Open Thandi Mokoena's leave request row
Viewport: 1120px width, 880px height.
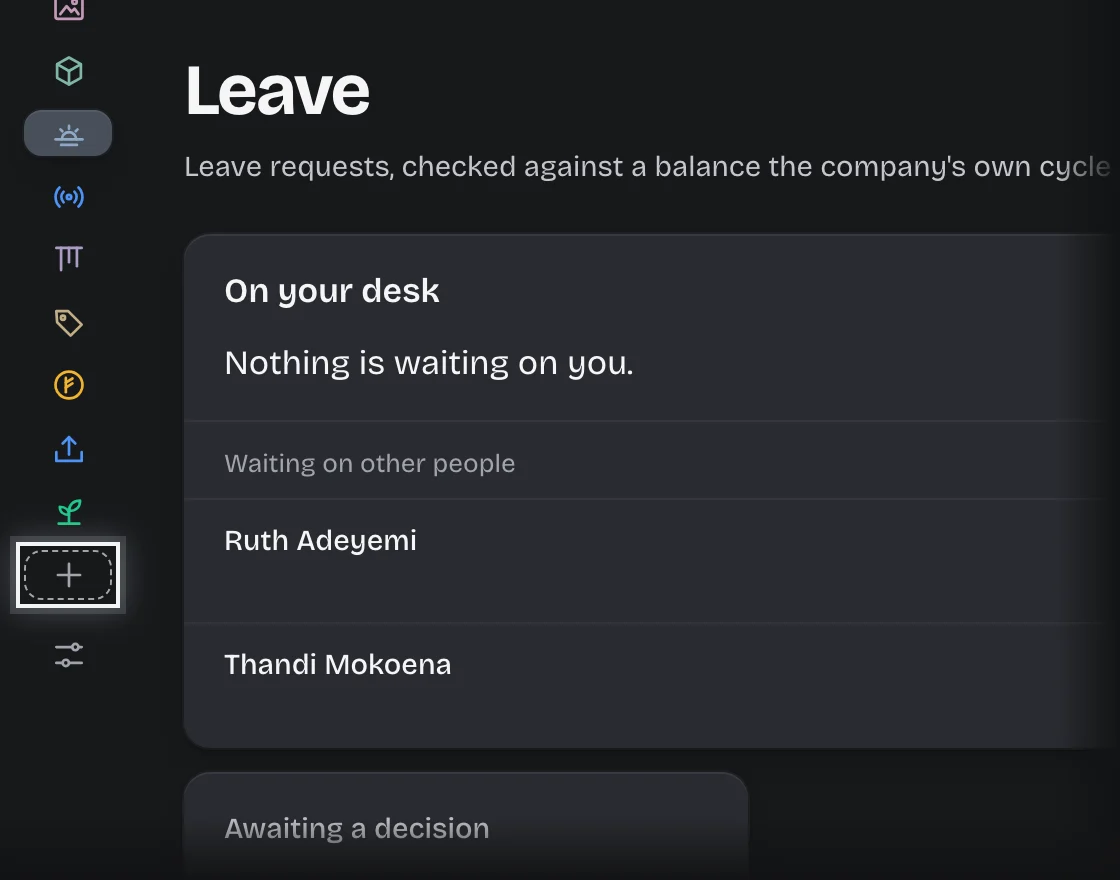tap(651, 686)
